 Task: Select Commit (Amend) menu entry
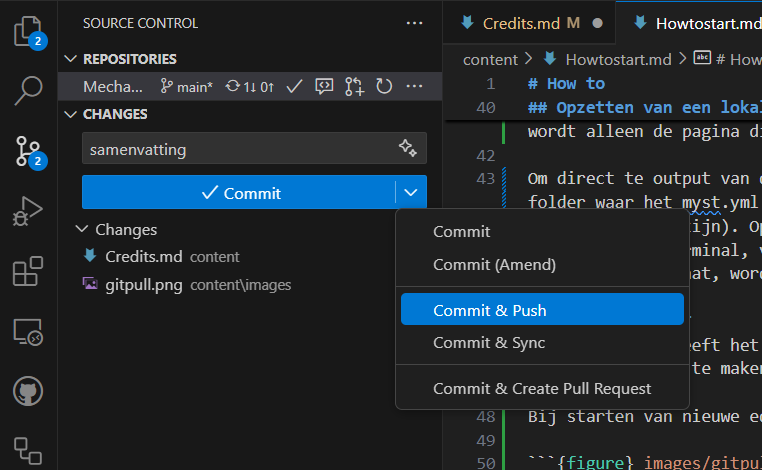pos(542,264)
